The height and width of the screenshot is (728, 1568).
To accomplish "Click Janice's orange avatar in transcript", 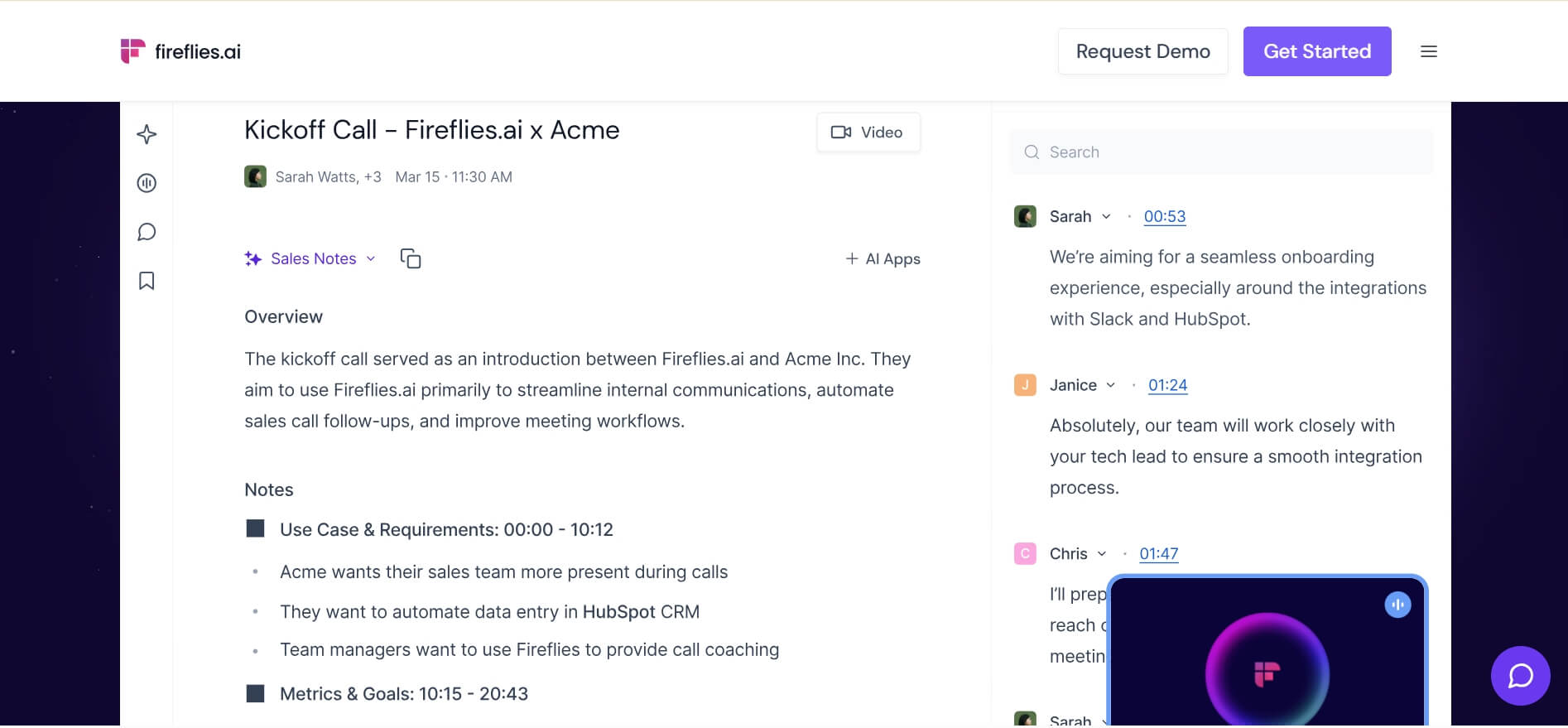I will pyautogui.click(x=1025, y=385).
